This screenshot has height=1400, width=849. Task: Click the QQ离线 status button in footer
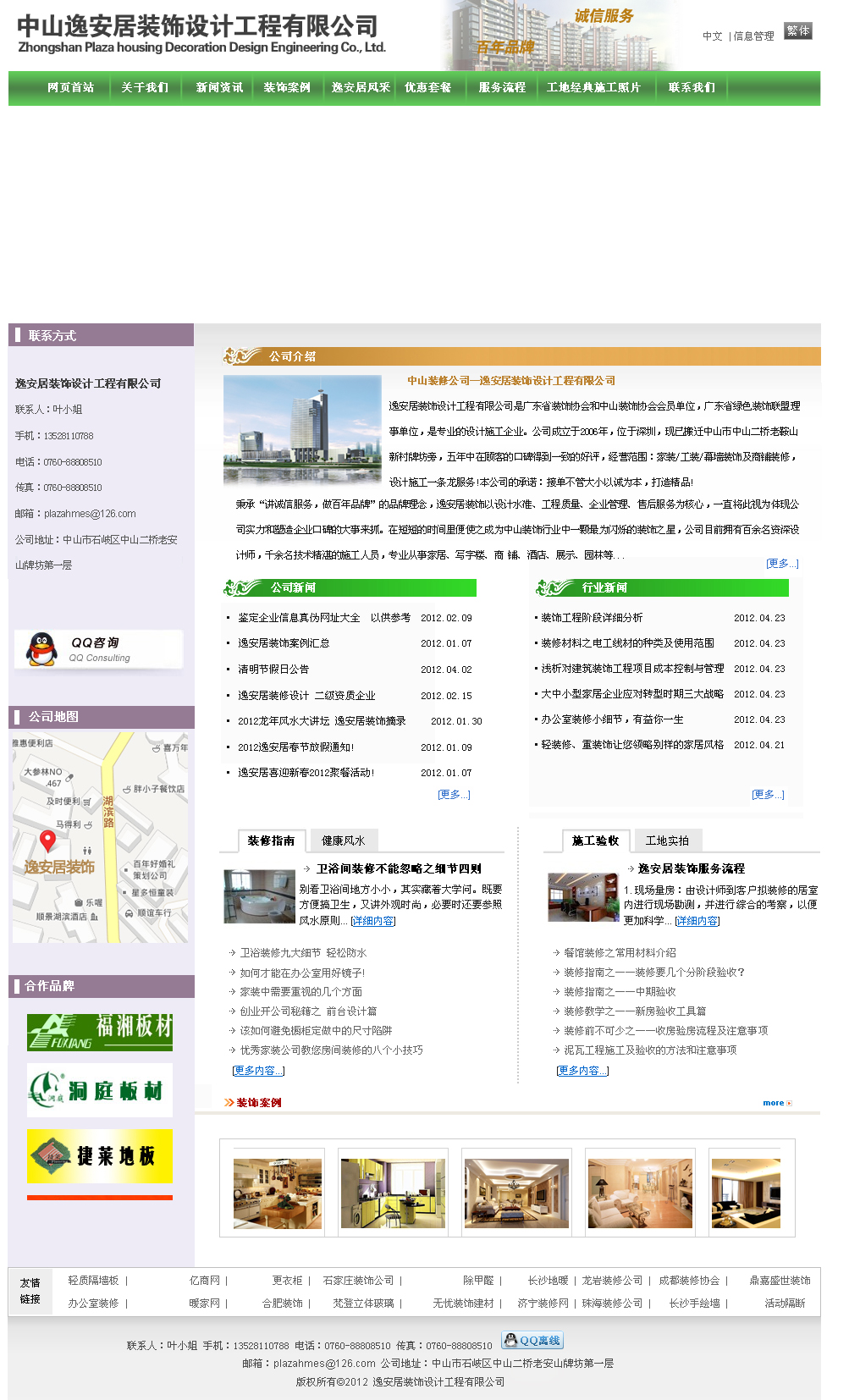[532, 1340]
